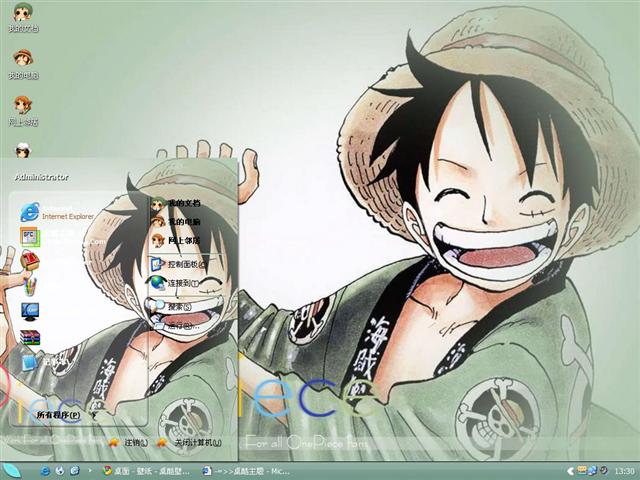
Task: Open 搜索 (Search) from Start menu
Action: click(x=171, y=306)
